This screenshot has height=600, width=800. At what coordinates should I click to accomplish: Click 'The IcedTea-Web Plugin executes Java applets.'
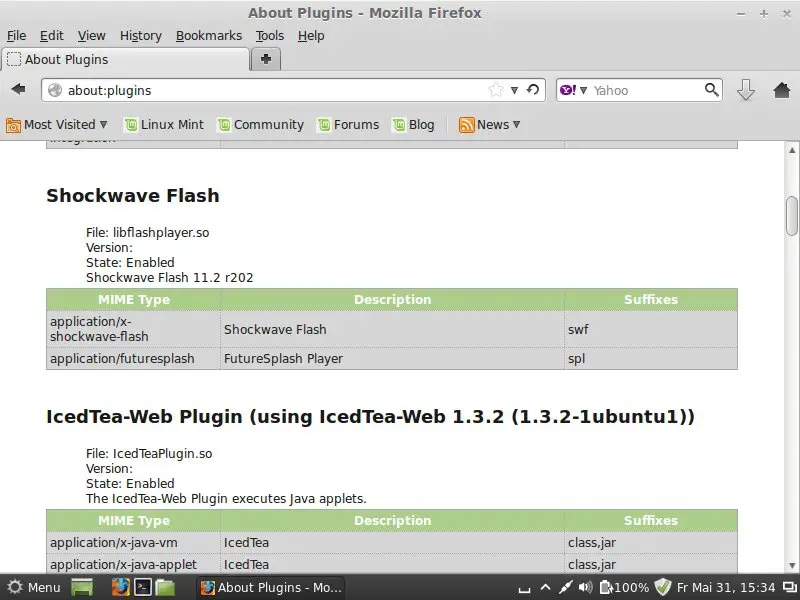226,498
